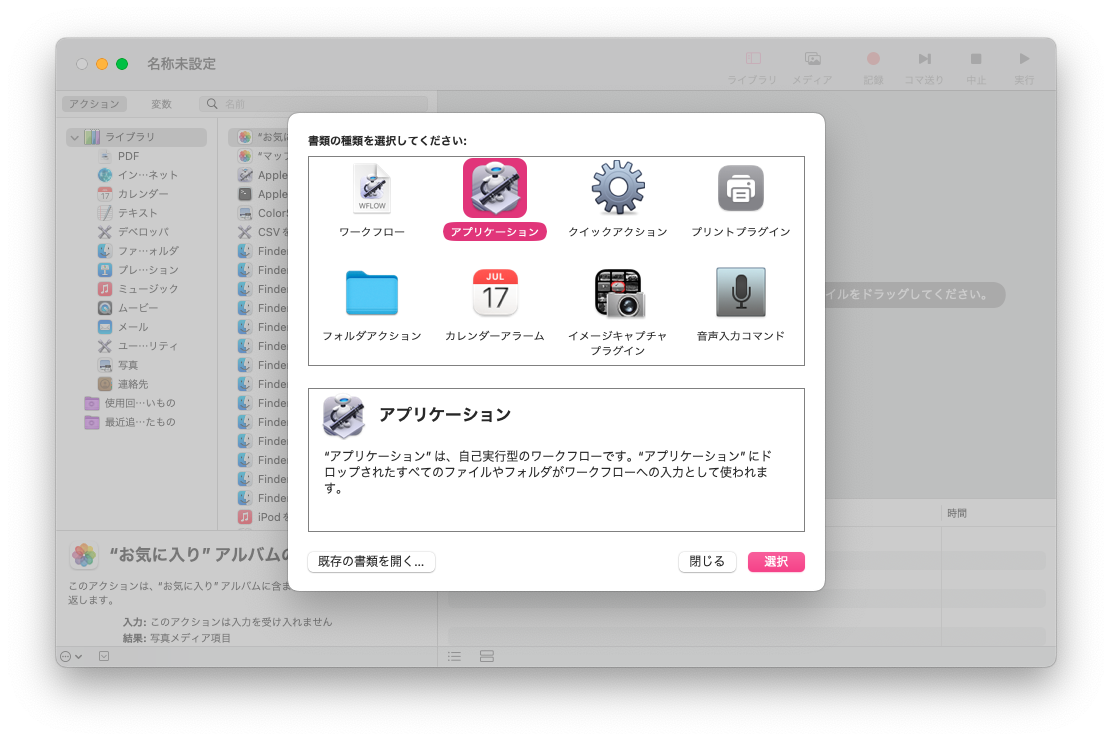Screen dimensions: 1112x741
Task: Select the アプリケーション document type icon
Action: click(x=494, y=188)
